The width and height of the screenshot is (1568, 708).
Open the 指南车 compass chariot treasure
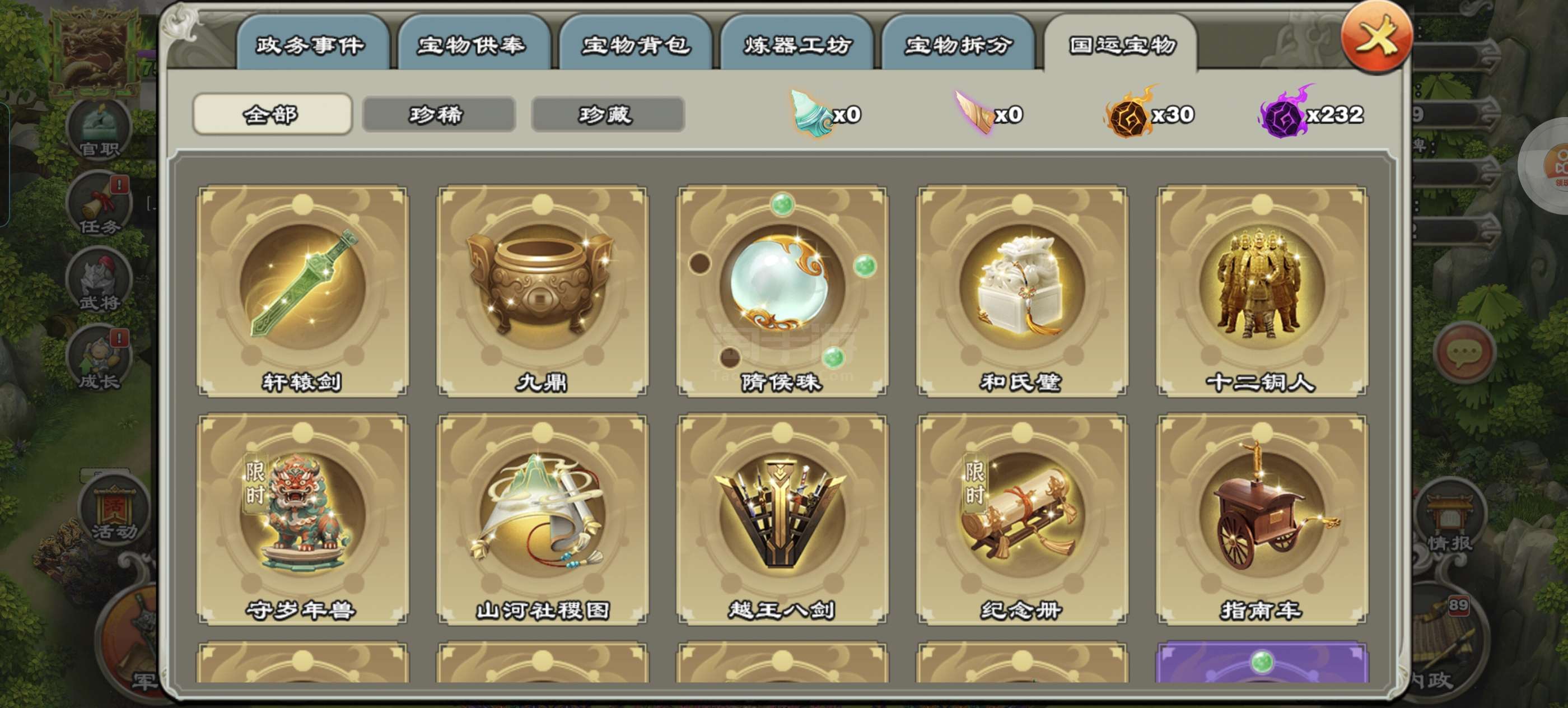[x=1261, y=519]
